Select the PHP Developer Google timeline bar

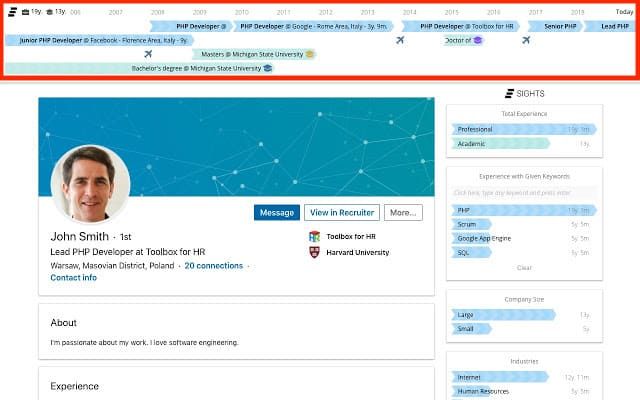313,27
